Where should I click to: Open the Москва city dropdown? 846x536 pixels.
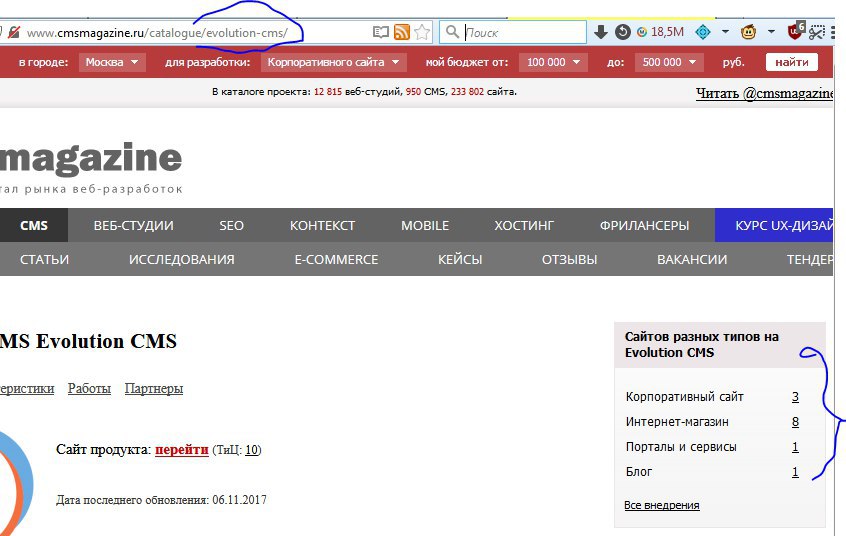[x=112, y=62]
